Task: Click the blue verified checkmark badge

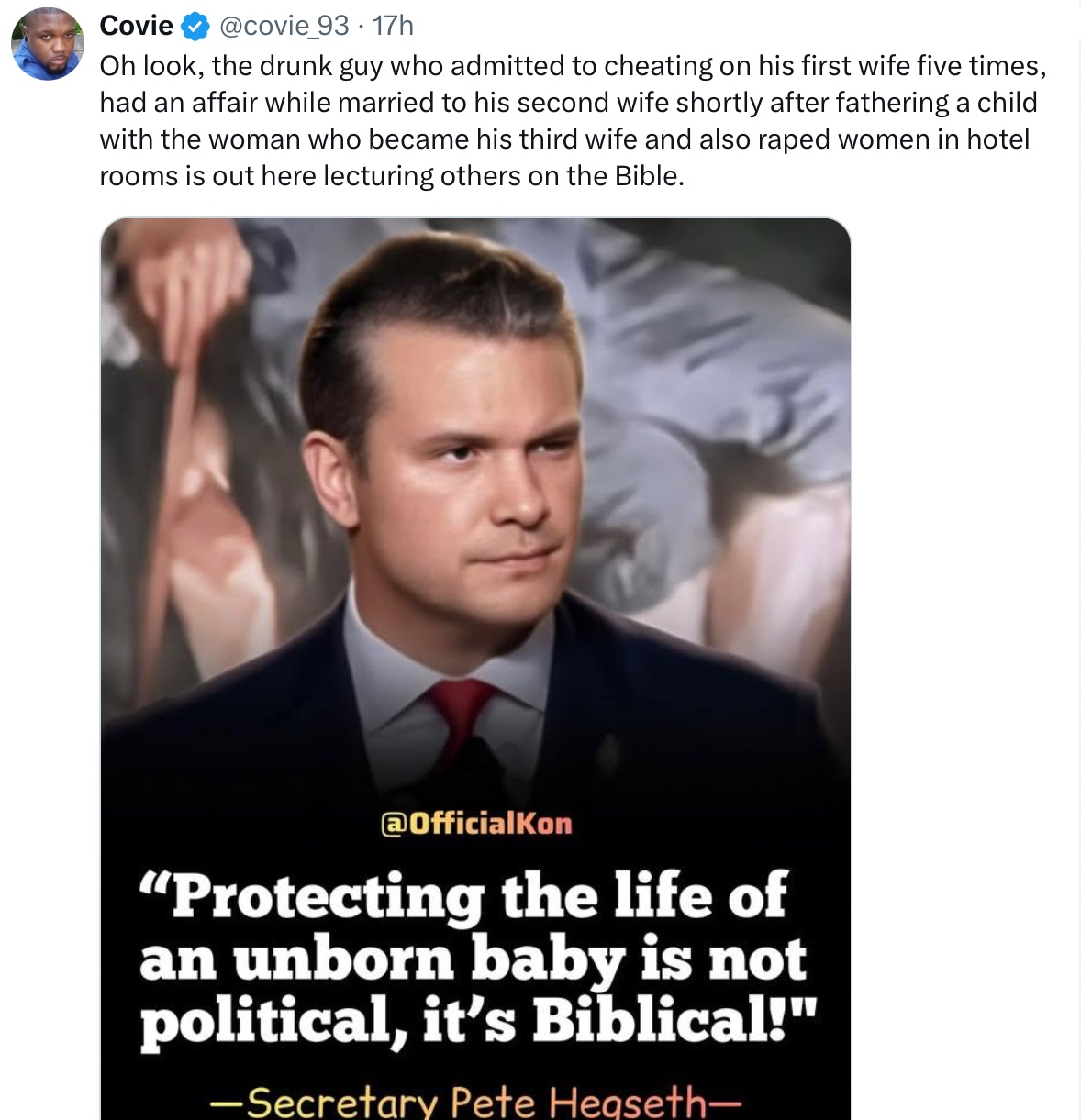Action: pyautogui.click(x=195, y=27)
